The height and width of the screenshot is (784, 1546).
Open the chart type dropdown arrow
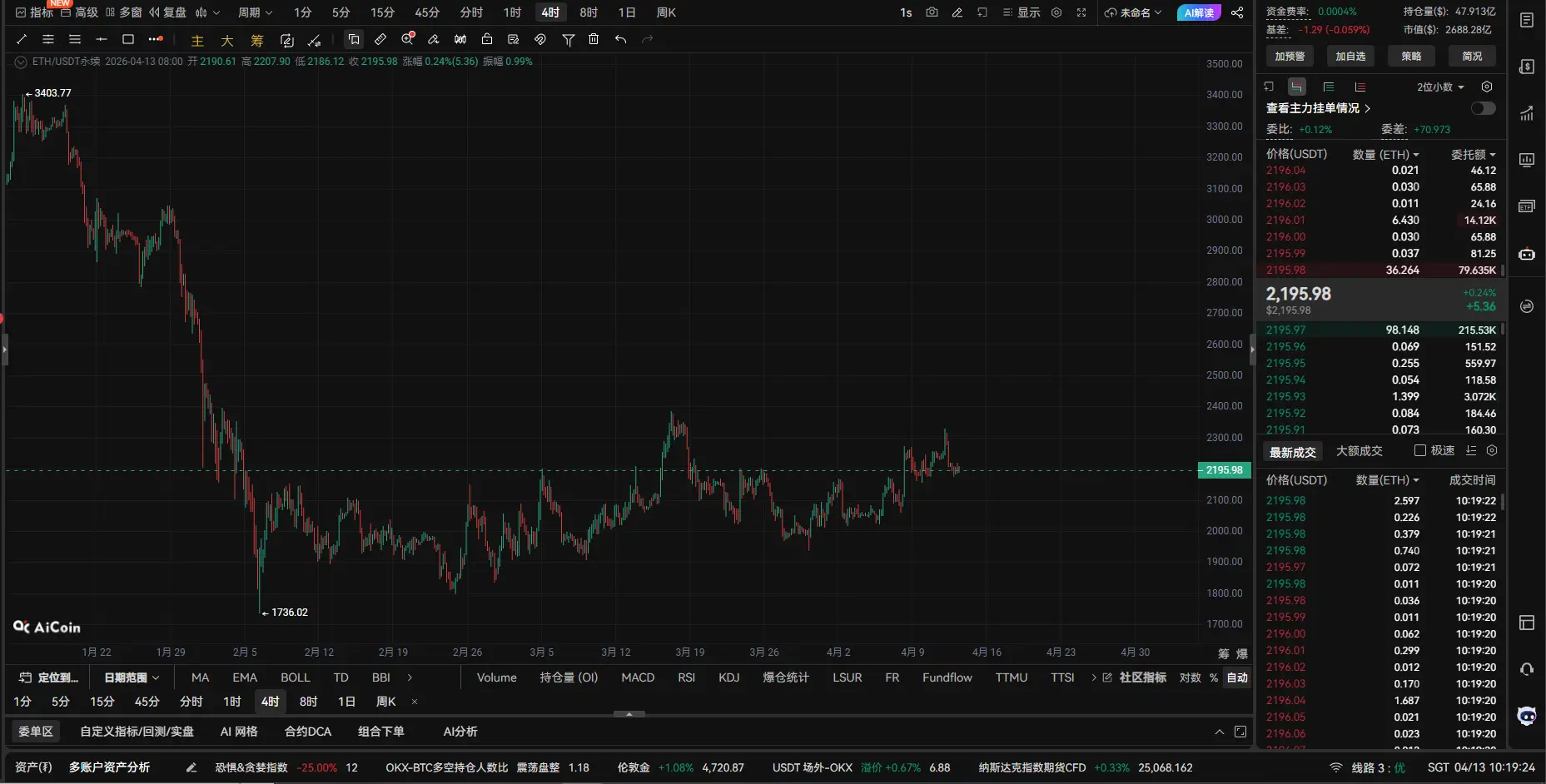(x=216, y=12)
